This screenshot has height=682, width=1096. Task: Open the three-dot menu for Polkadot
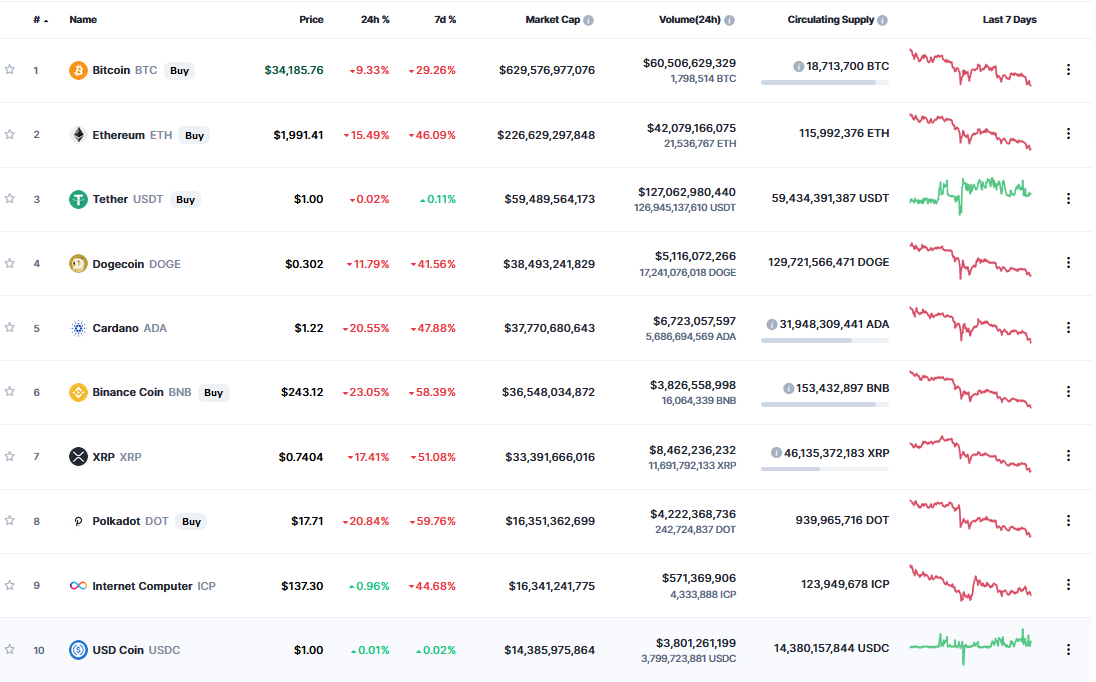click(x=1068, y=521)
